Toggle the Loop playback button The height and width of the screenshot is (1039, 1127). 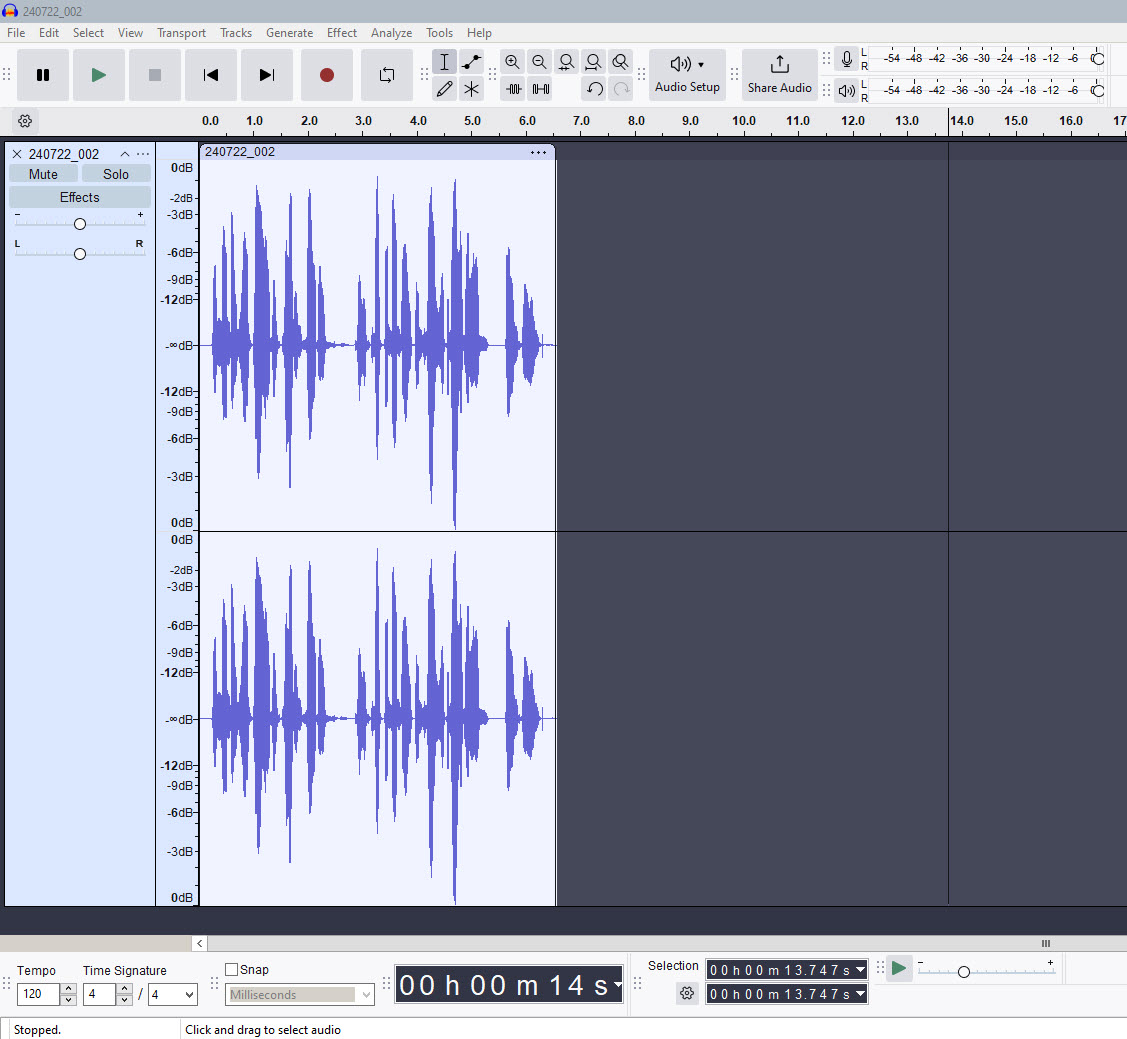pyautogui.click(x=387, y=75)
